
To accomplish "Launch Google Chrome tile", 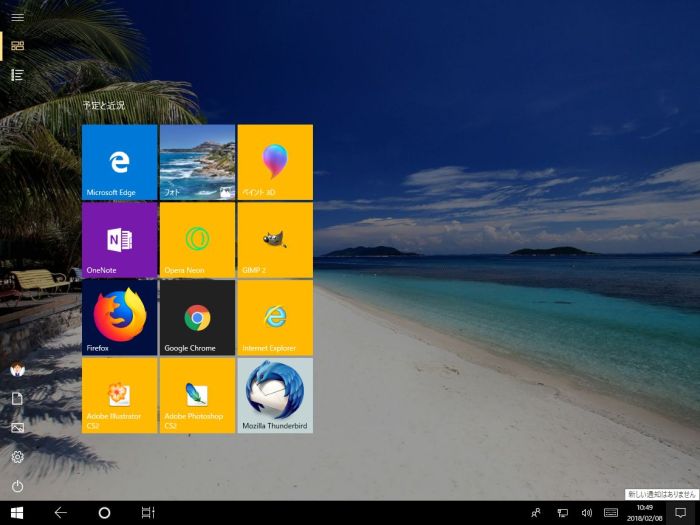I will (197, 317).
